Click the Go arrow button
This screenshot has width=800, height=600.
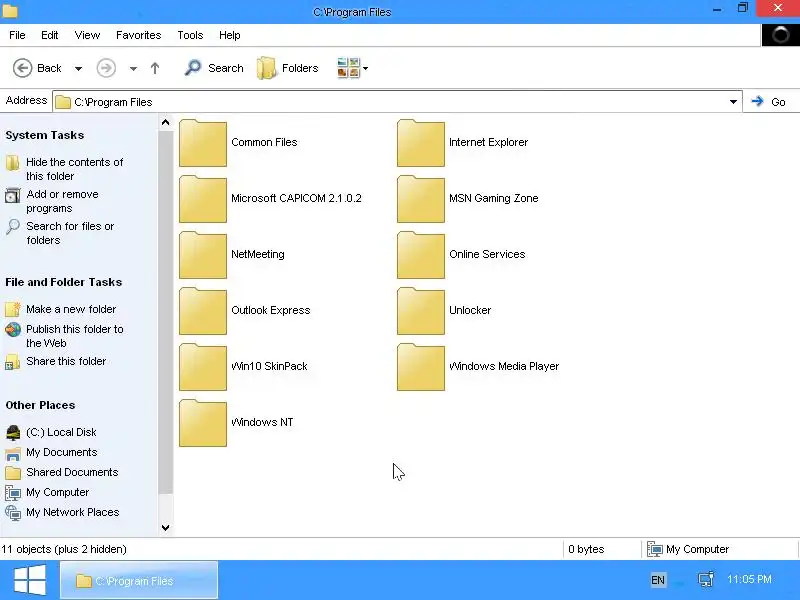coord(768,102)
